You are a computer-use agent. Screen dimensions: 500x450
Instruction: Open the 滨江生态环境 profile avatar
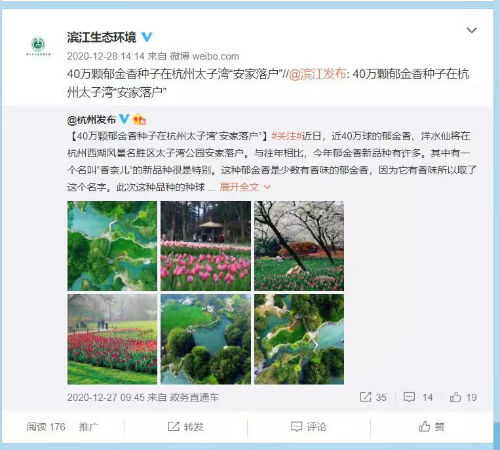click(38, 45)
